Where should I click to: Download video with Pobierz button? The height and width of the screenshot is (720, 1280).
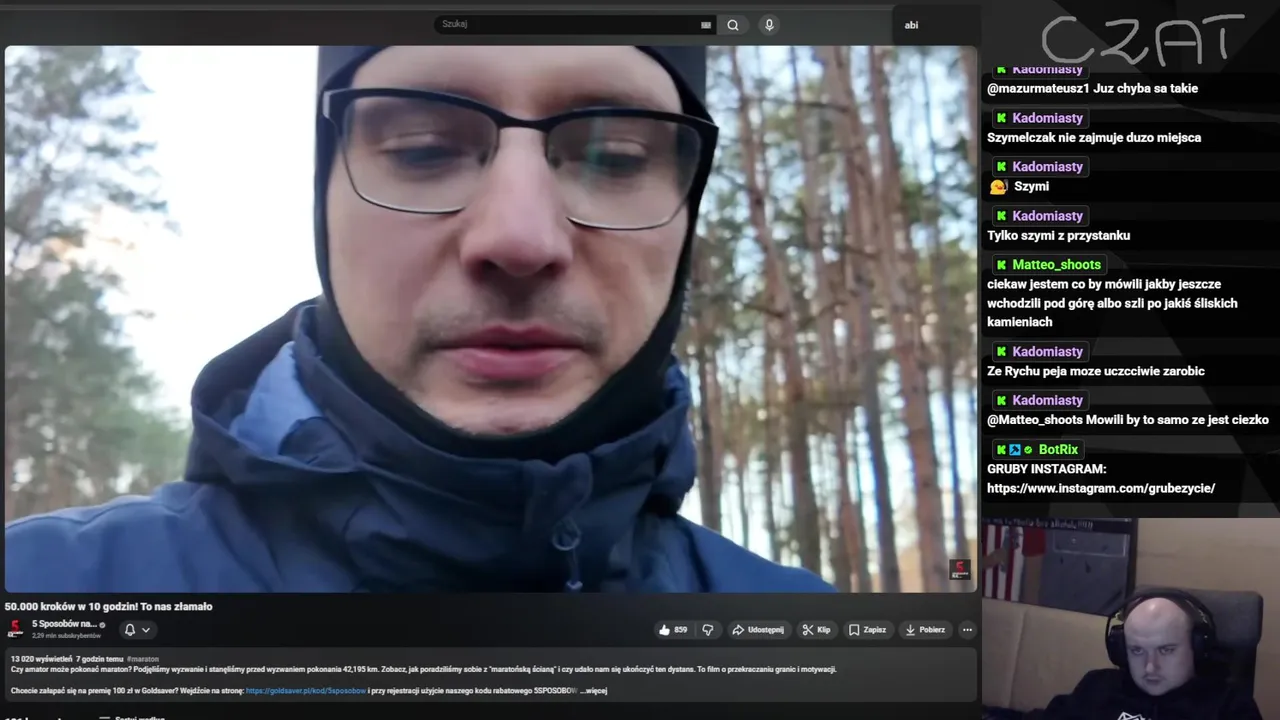(x=925, y=630)
